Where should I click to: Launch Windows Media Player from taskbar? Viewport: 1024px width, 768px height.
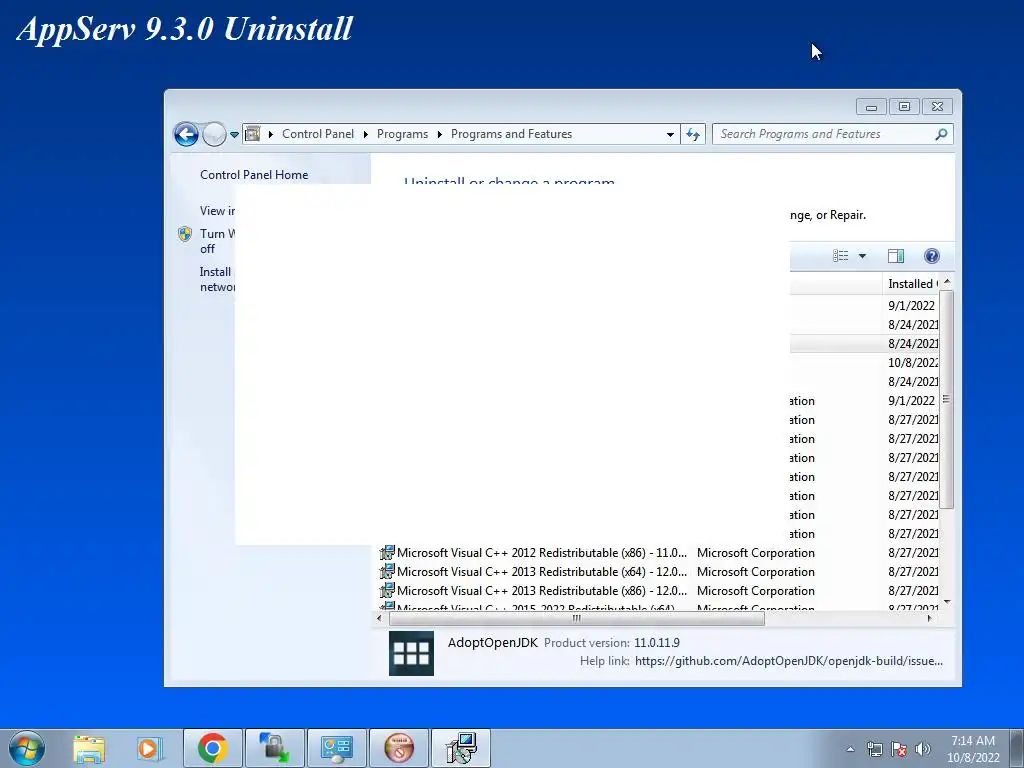[150, 748]
